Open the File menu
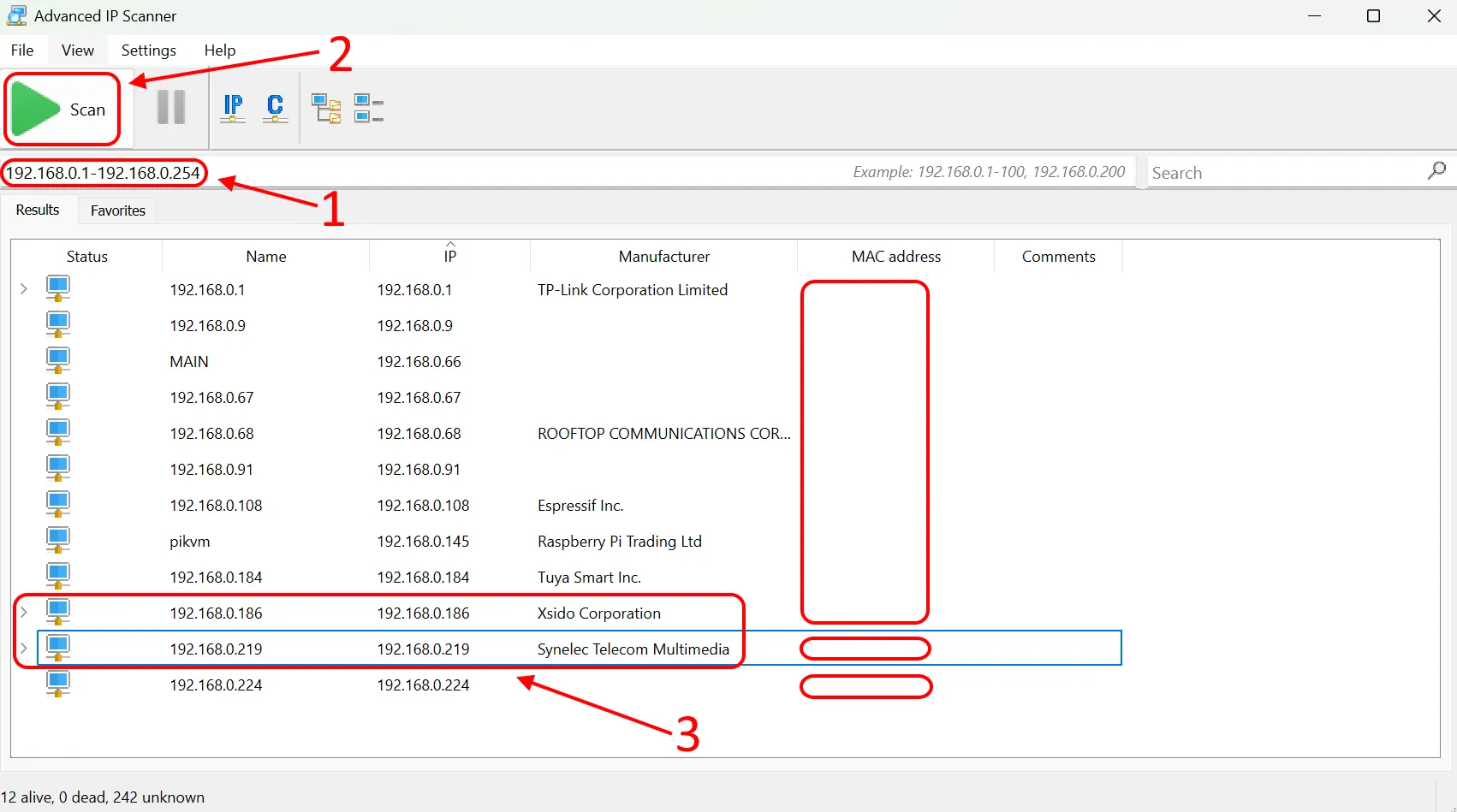 coord(22,50)
